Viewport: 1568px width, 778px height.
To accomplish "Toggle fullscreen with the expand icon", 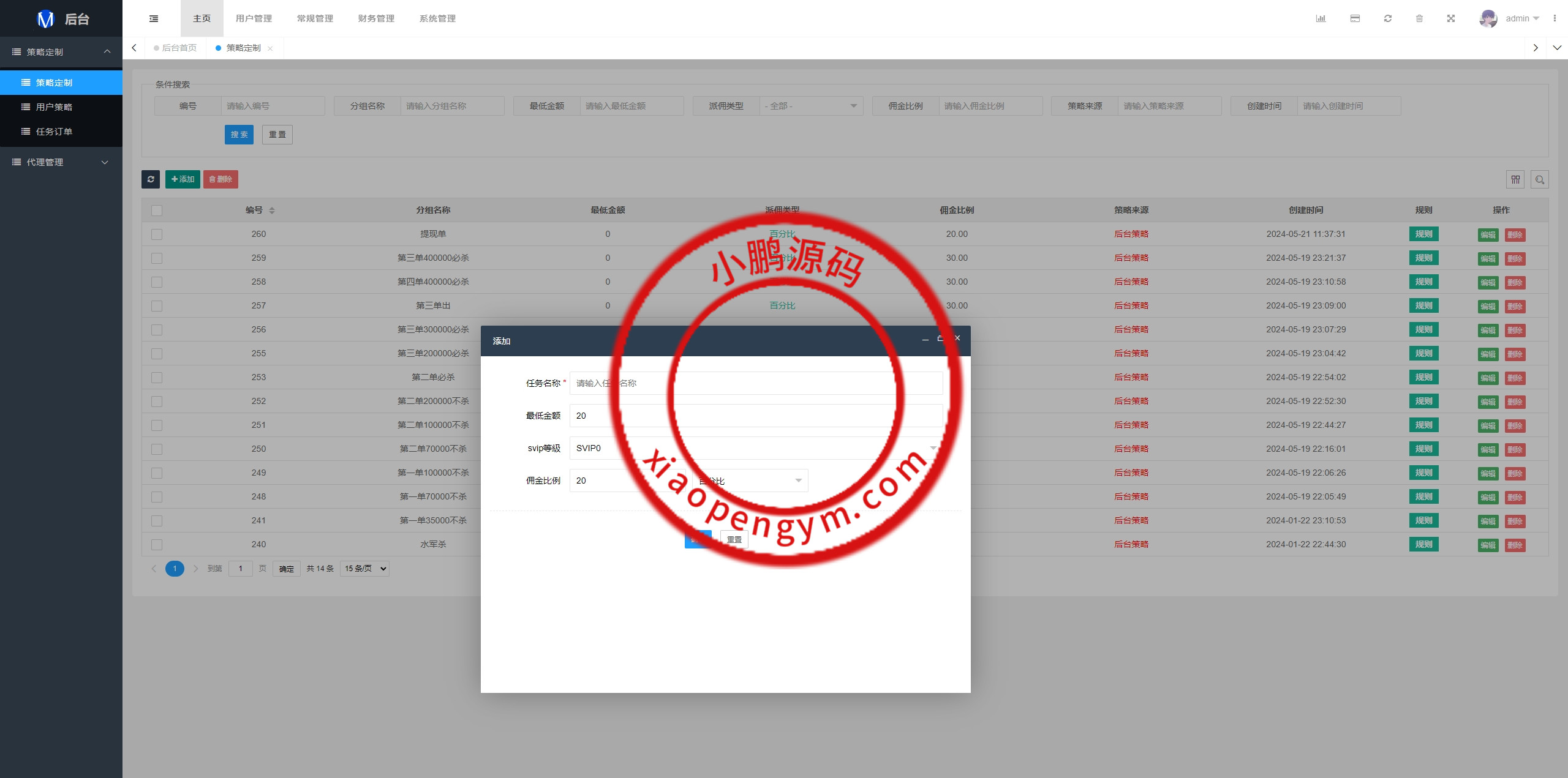I will click(1450, 18).
